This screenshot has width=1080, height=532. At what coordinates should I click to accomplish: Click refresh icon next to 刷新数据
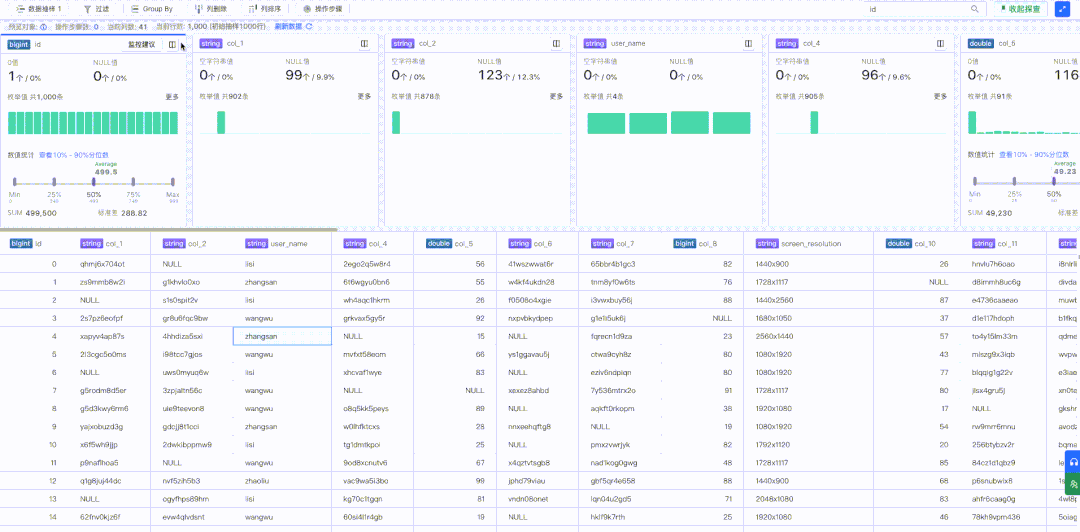click(x=309, y=26)
